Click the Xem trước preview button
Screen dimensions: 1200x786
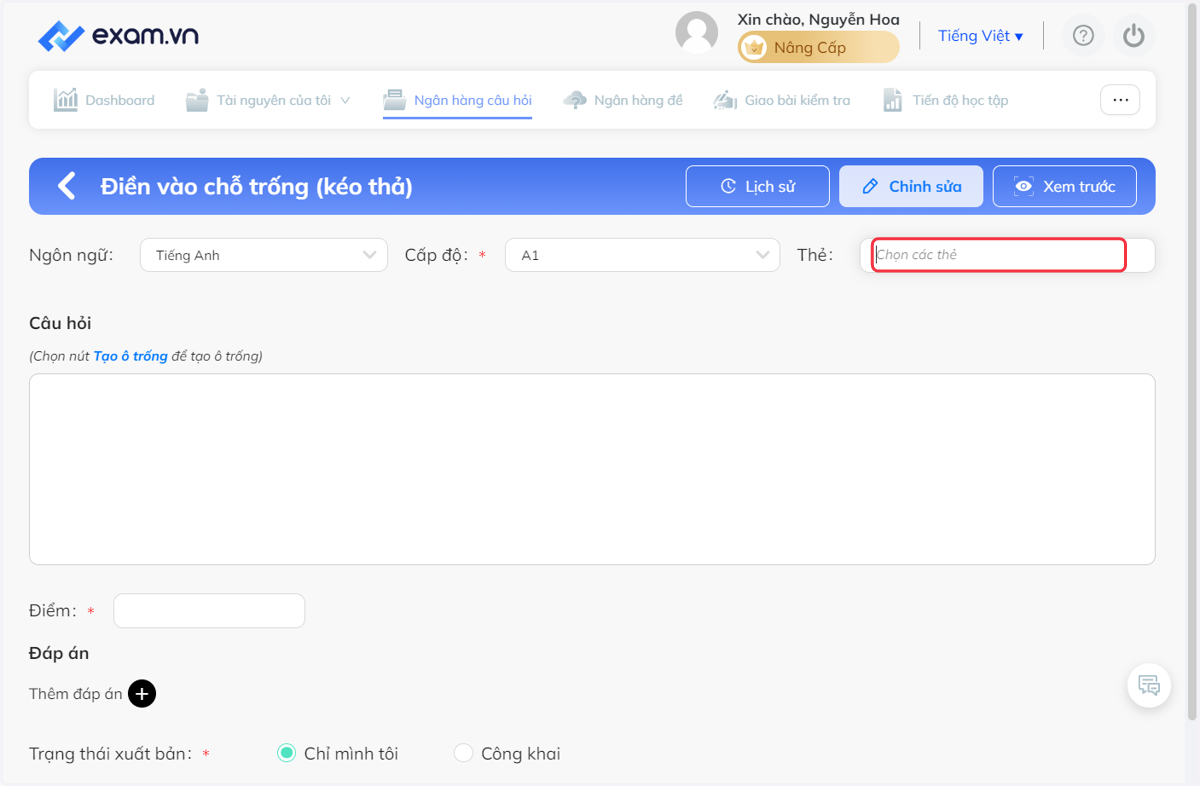click(1064, 186)
